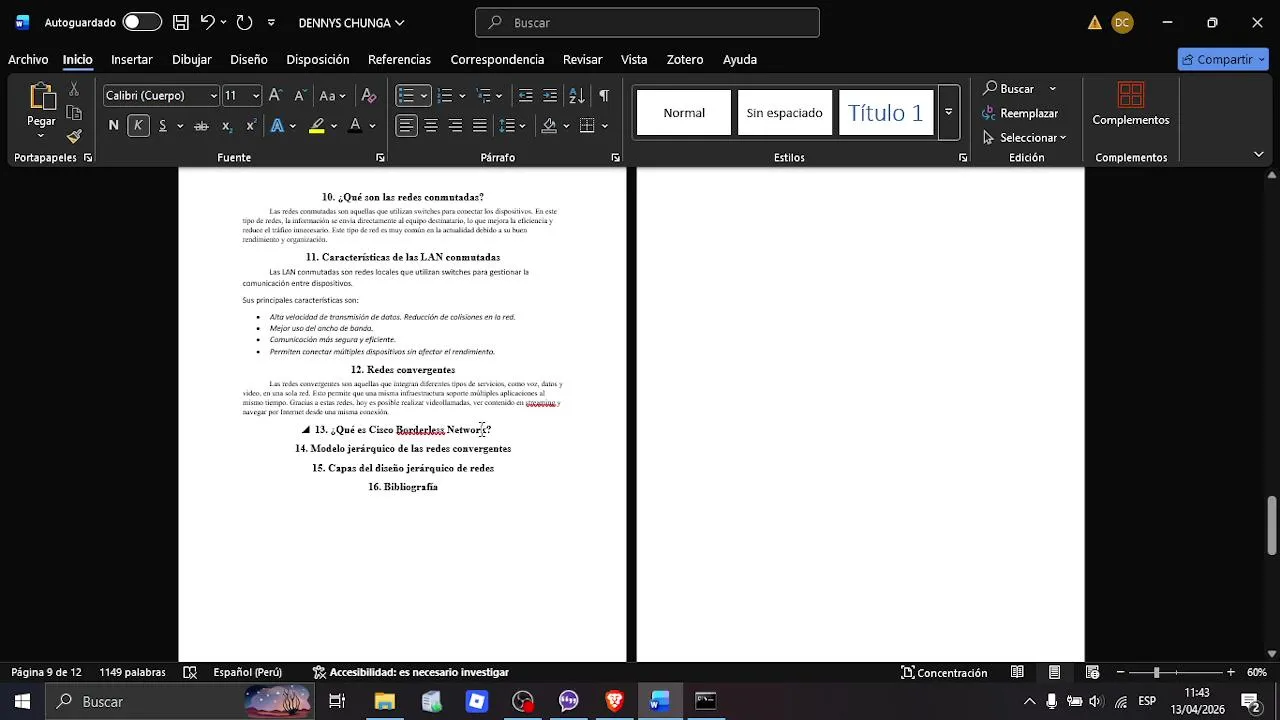Expand the borders dropdown arrow
Viewport: 1280px width, 720px height.
[x=605, y=126]
